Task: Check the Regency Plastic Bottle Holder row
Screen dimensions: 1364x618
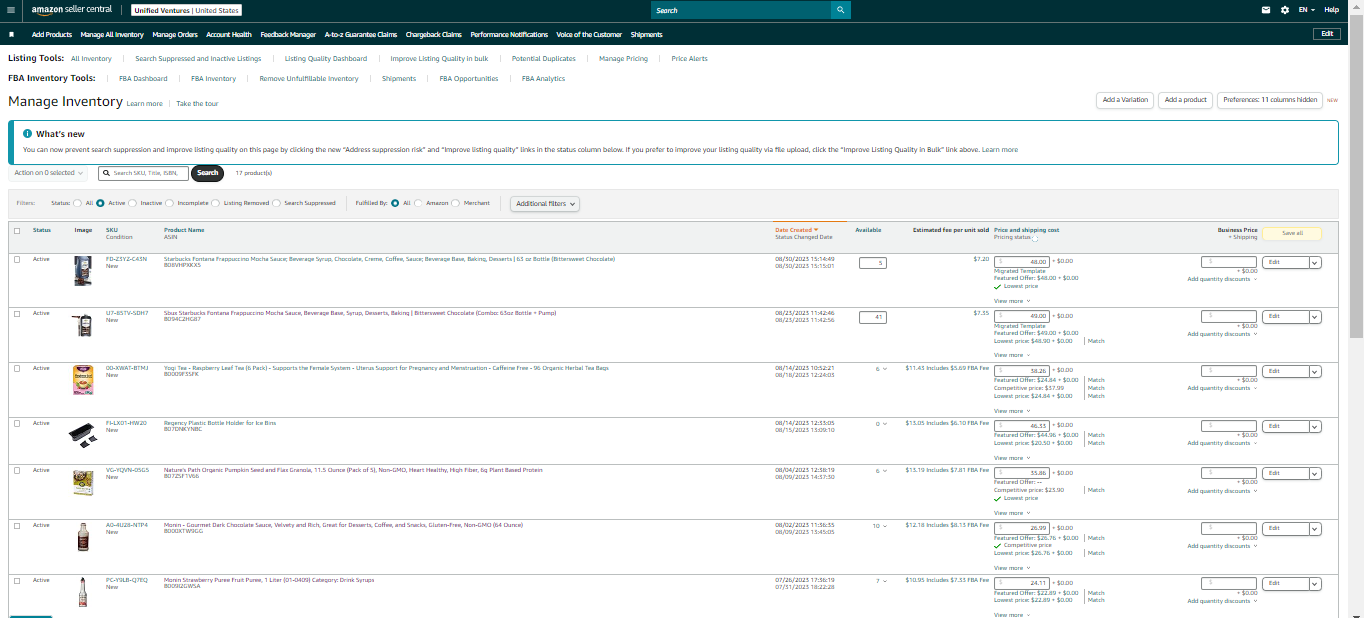Action: [17, 424]
